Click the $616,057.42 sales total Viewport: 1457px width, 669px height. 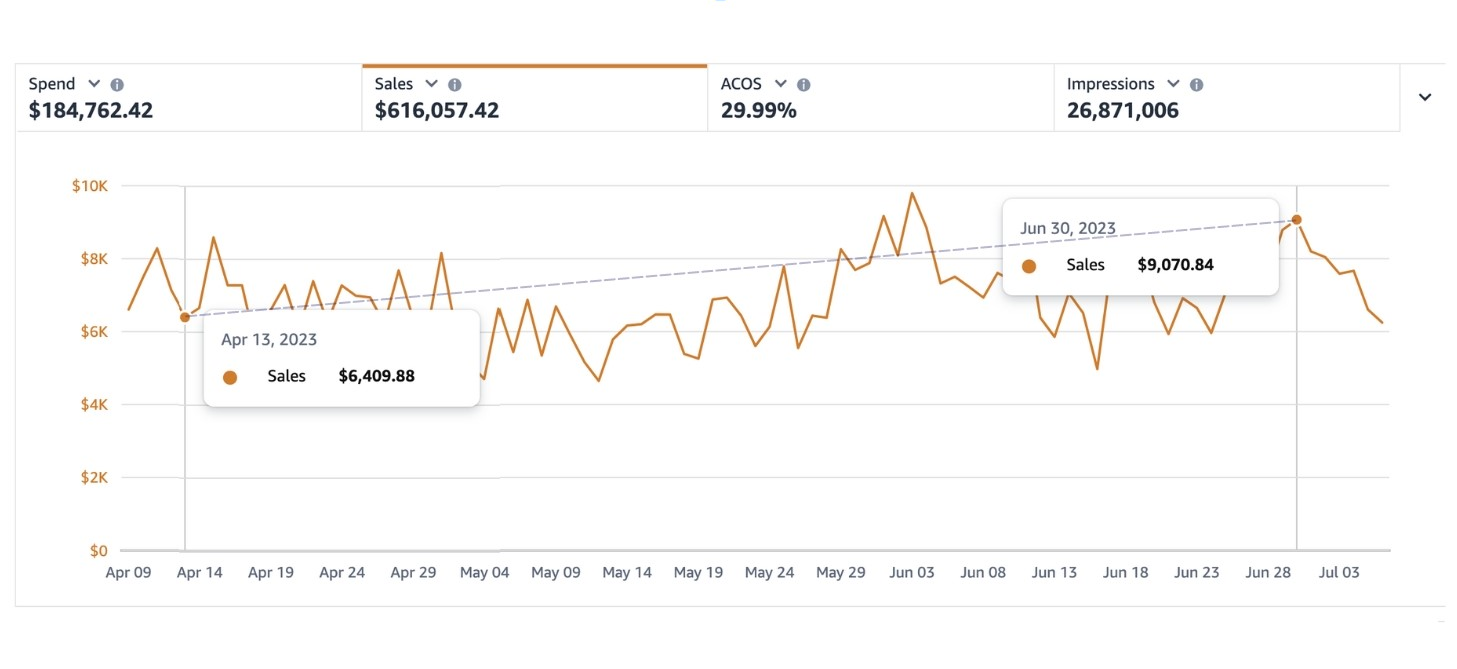coord(437,111)
